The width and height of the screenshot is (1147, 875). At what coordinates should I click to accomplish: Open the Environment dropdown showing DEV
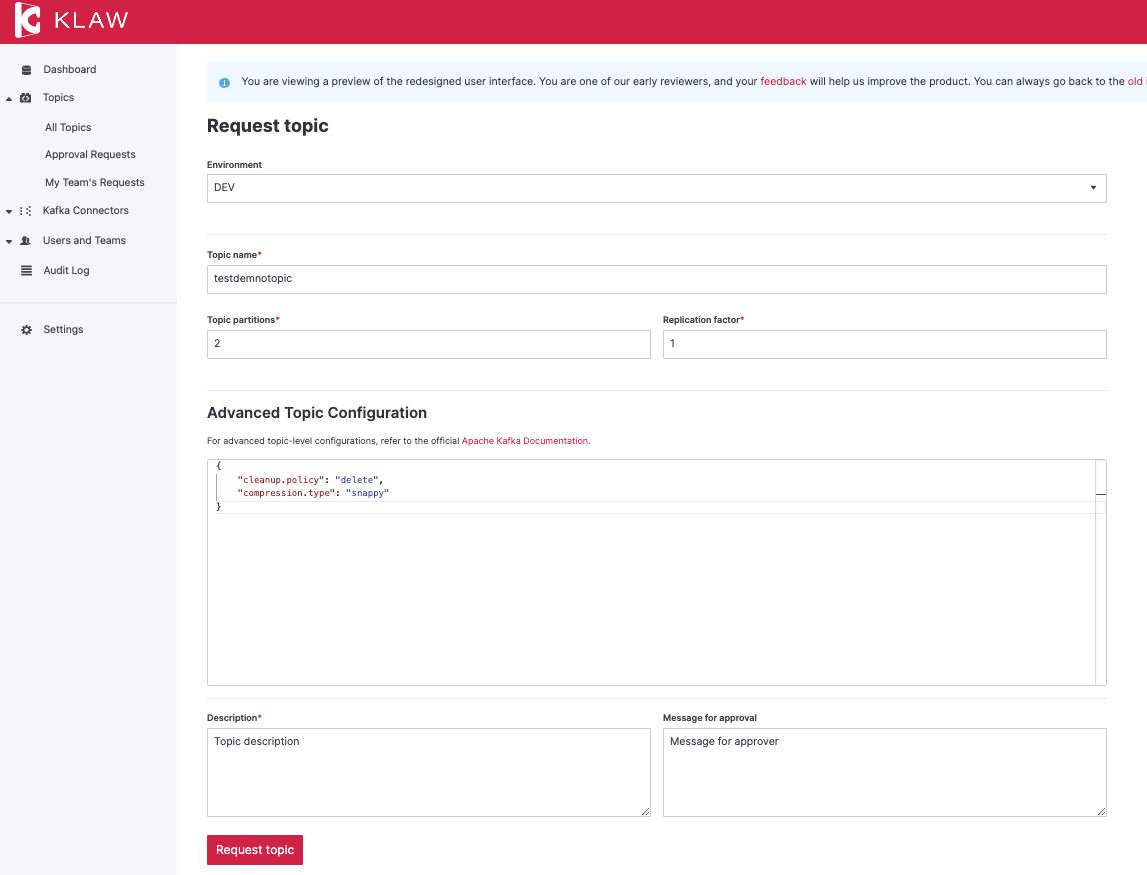click(656, 188)
